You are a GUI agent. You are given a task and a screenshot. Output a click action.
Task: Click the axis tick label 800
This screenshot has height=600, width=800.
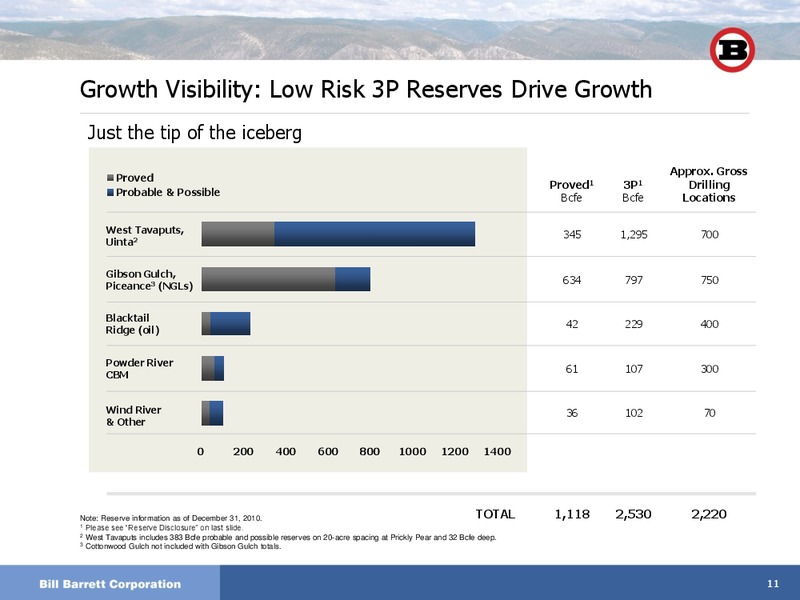369,452
